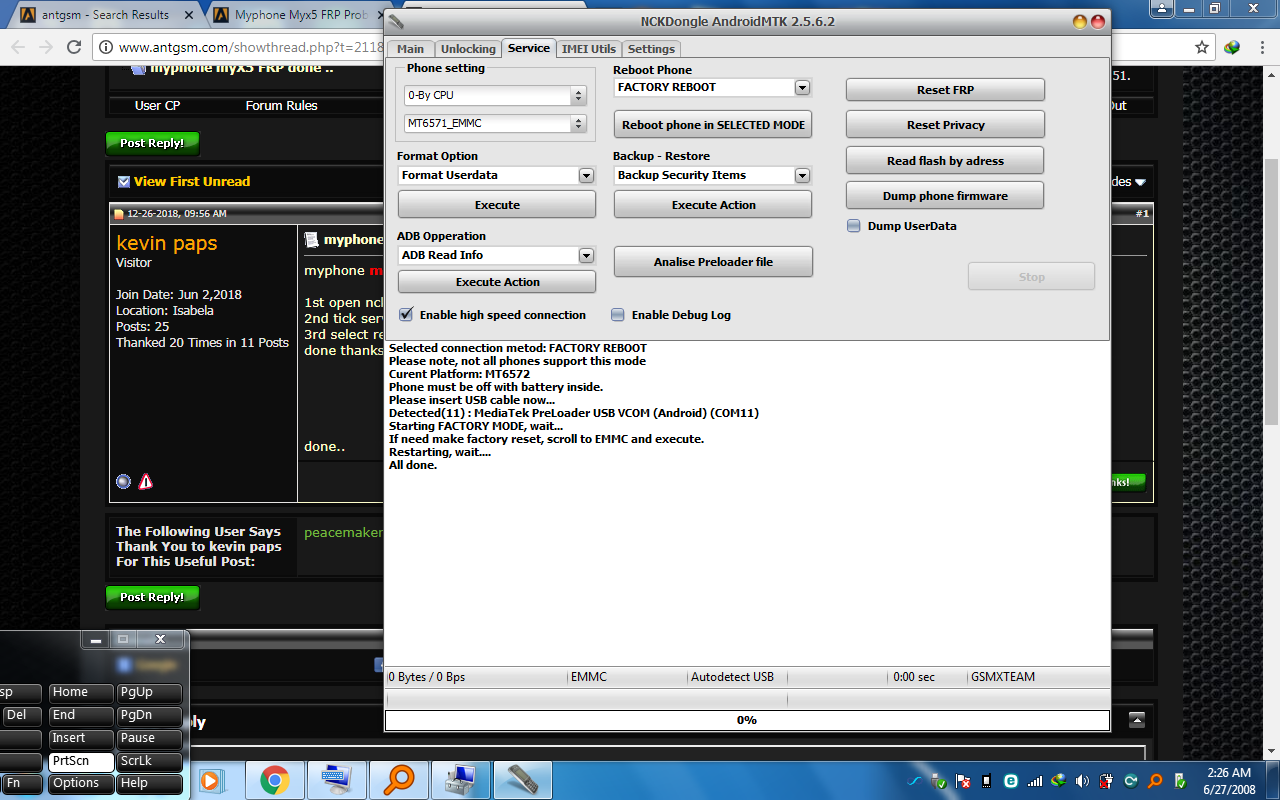
Task: Open the Backup - Restore dropdown
Action: [x=801, y=175]
